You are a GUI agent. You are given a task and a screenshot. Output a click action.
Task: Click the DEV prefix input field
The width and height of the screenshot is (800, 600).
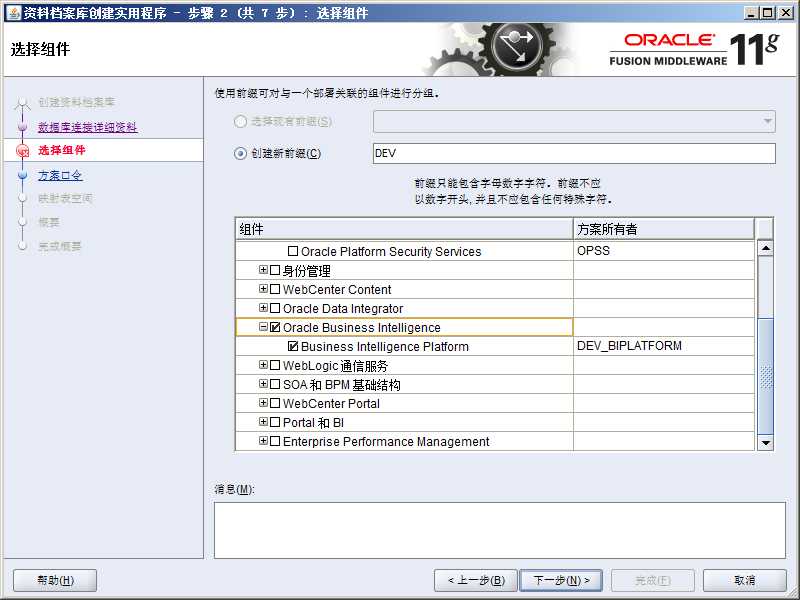574,153
